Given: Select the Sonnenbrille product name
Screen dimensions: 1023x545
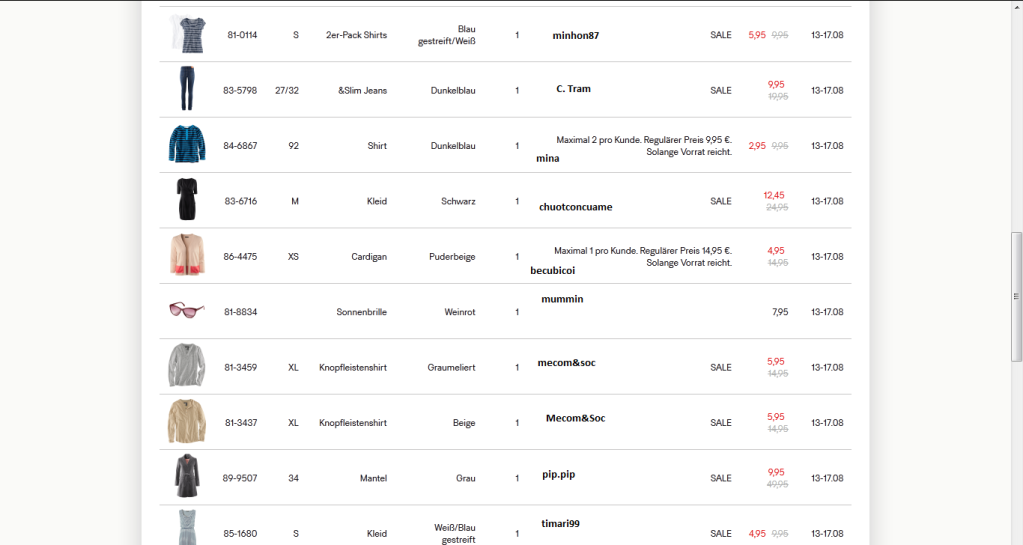Looking at the screenshot, I should [x=361, y=312].
